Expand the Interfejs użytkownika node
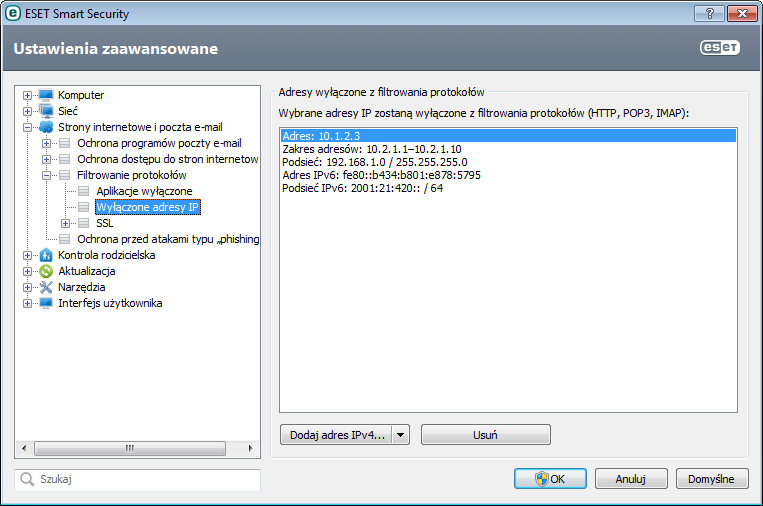This screenshot has width=763, height=506. (27, 303)
